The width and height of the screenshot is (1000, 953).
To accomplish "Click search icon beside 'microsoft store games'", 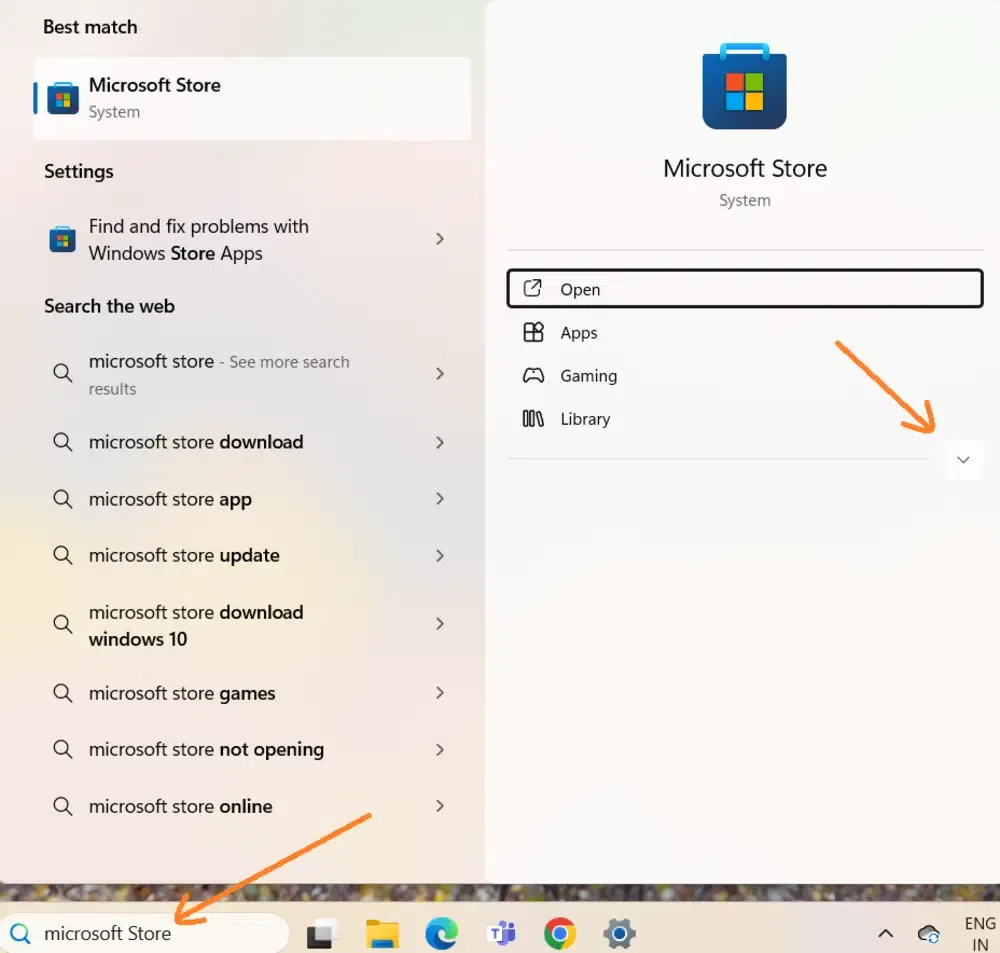I will (62, 693).
